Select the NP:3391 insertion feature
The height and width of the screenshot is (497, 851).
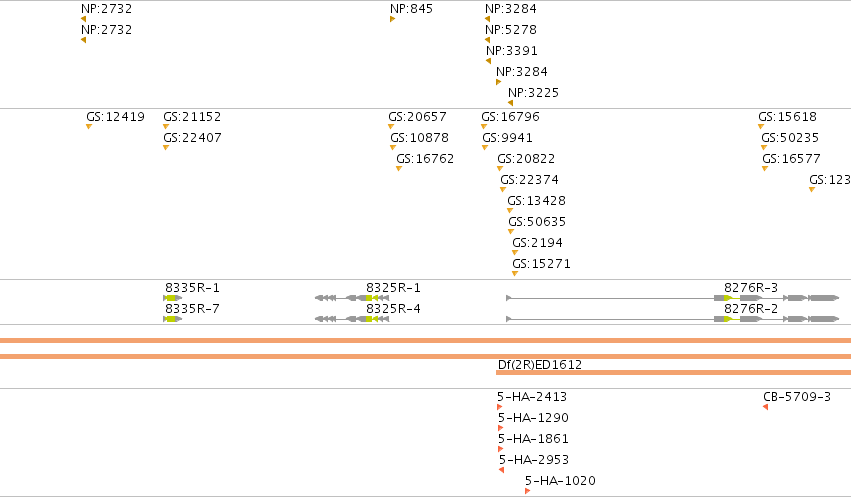point(488,61)
